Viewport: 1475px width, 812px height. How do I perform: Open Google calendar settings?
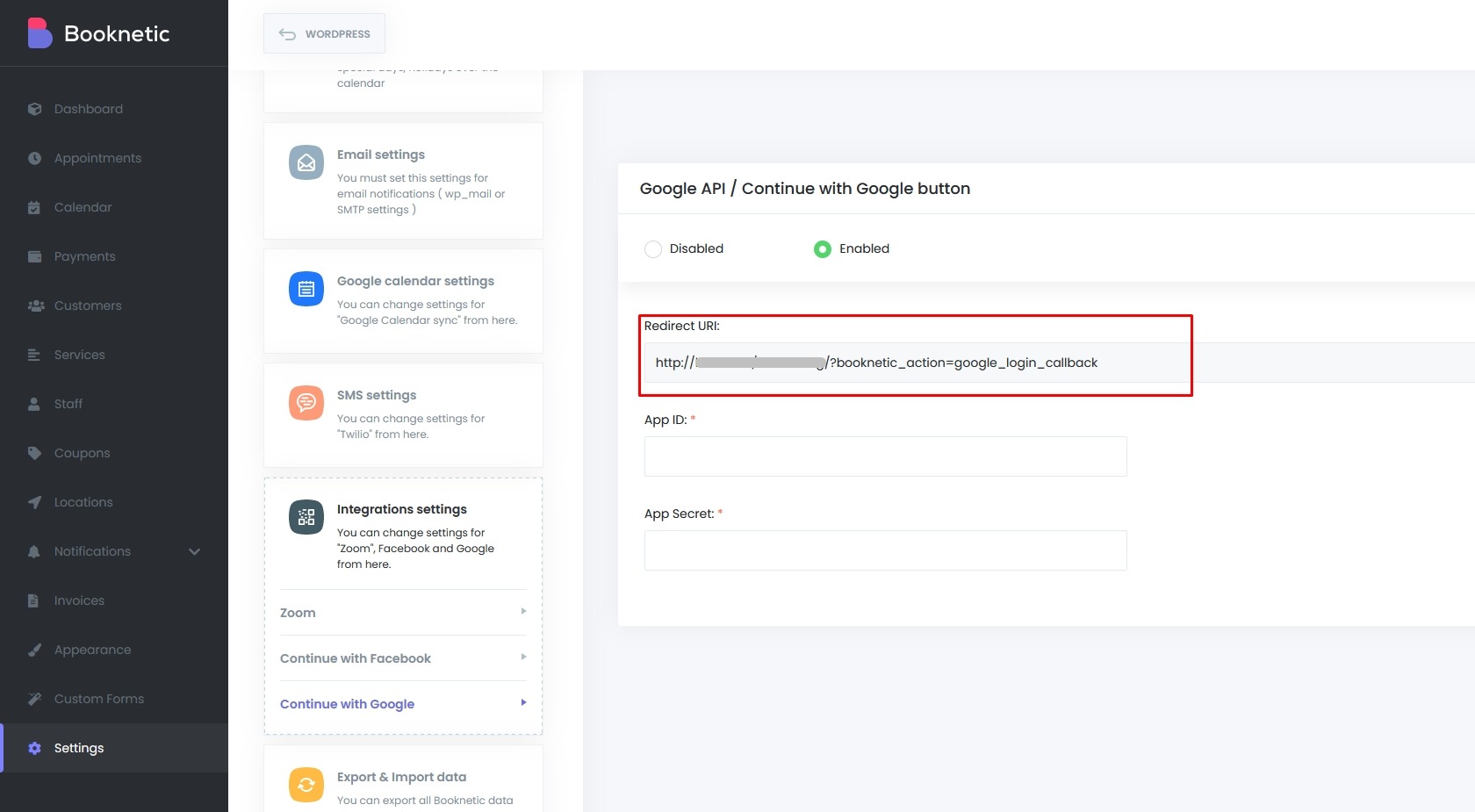click(306, 289)
